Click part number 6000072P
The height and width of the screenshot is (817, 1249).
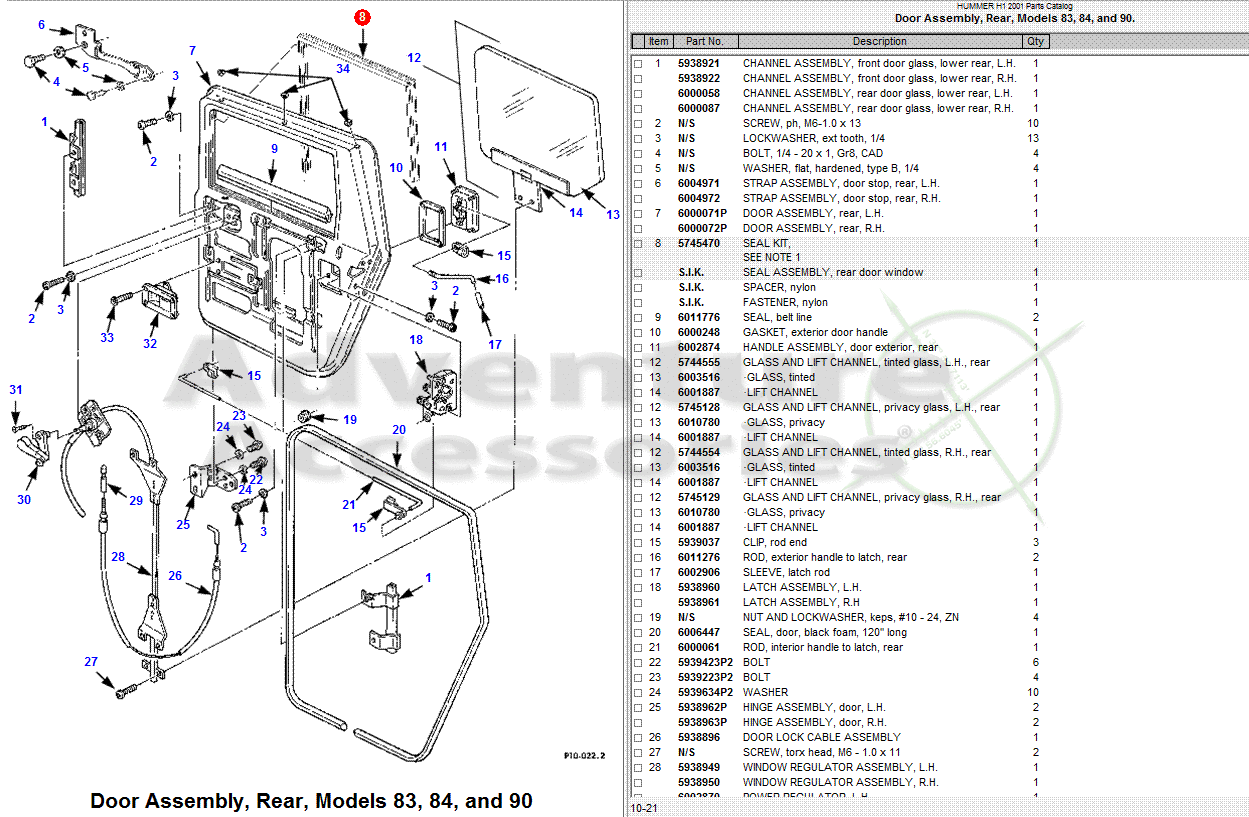702,229
